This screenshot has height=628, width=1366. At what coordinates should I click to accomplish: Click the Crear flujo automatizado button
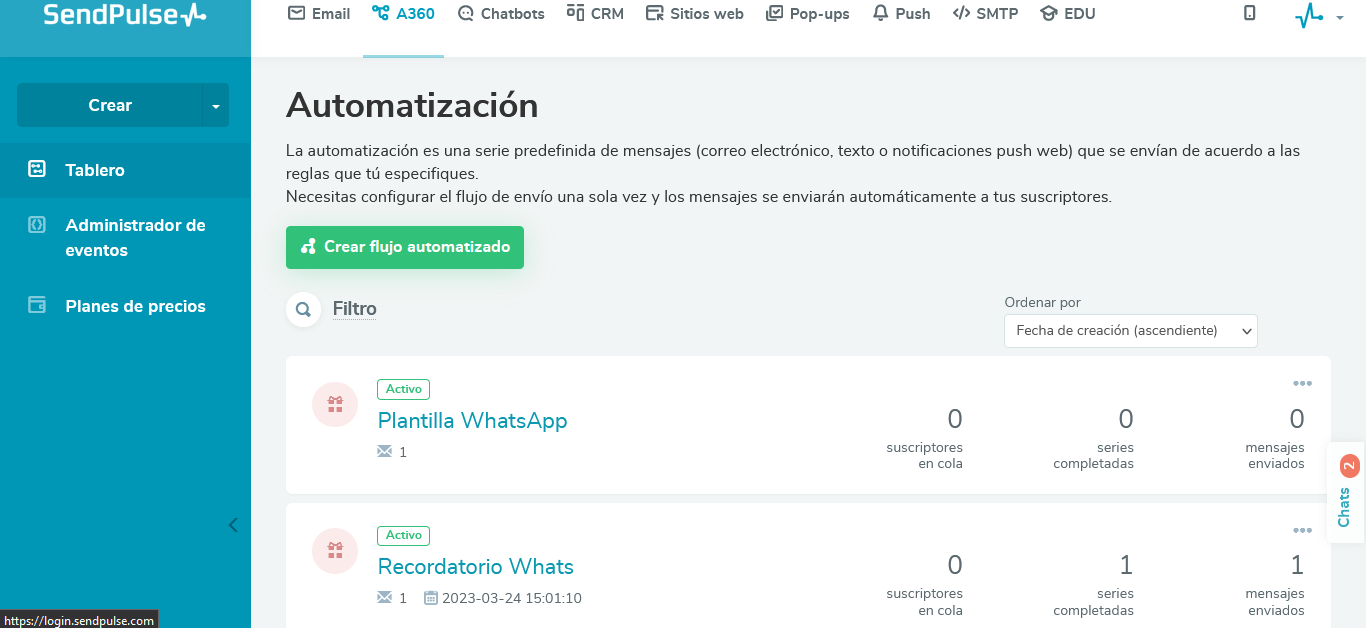coord(404,247)
